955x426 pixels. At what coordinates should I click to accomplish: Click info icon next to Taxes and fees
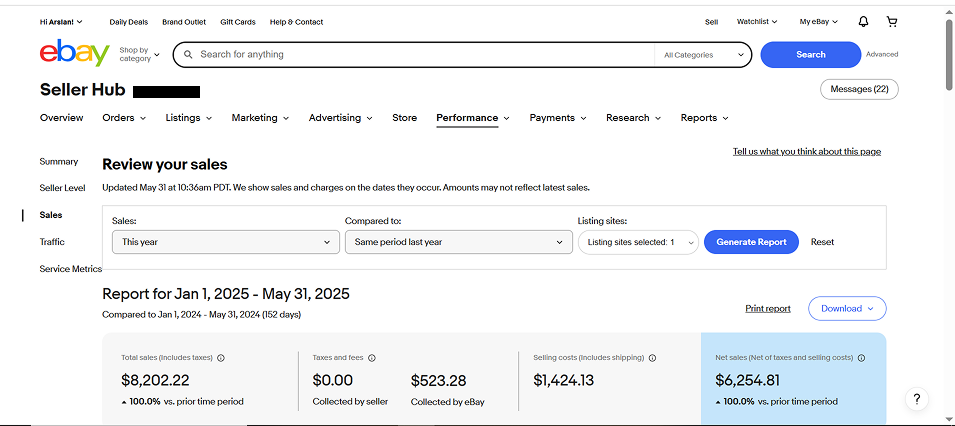click(x=372, y=358)
